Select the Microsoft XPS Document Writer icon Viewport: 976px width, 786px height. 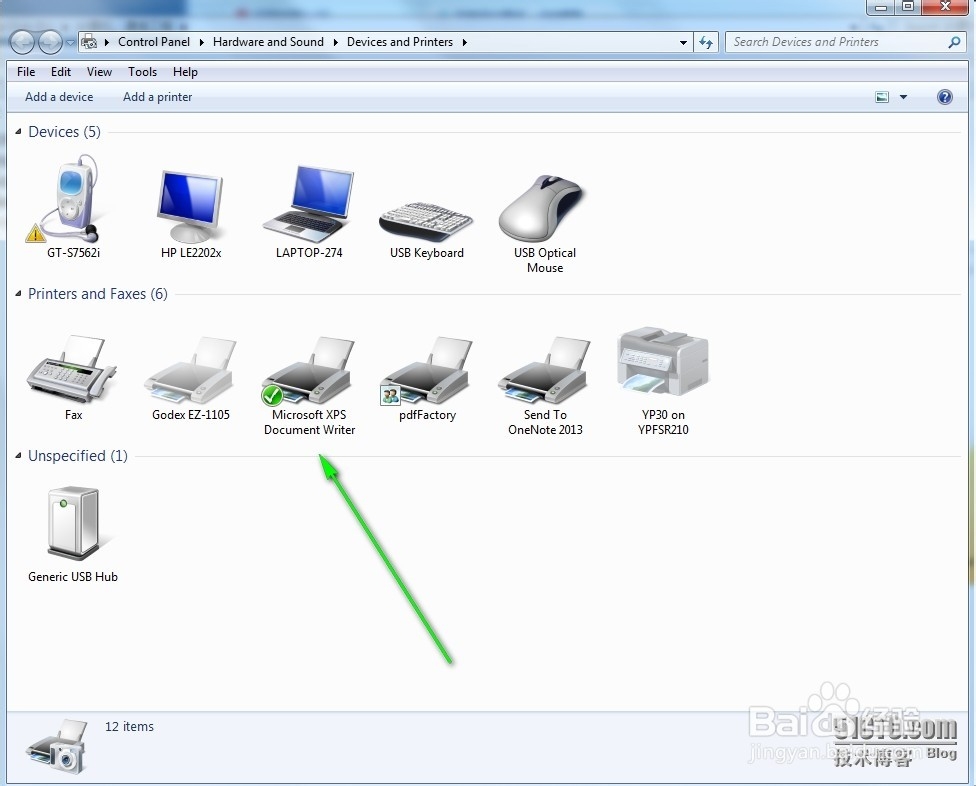(308, 371)
